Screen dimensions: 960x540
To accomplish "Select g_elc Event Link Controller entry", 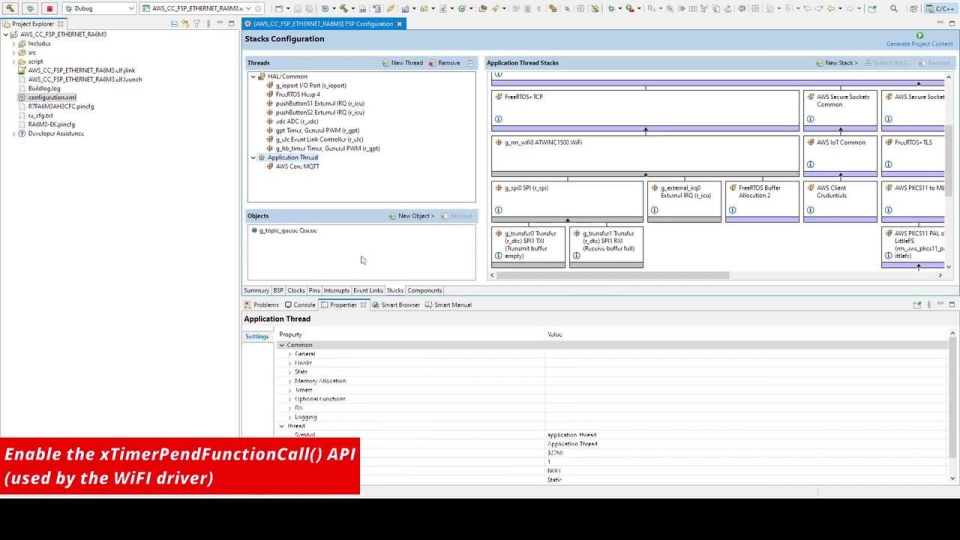I will click(x=319, y=140).
